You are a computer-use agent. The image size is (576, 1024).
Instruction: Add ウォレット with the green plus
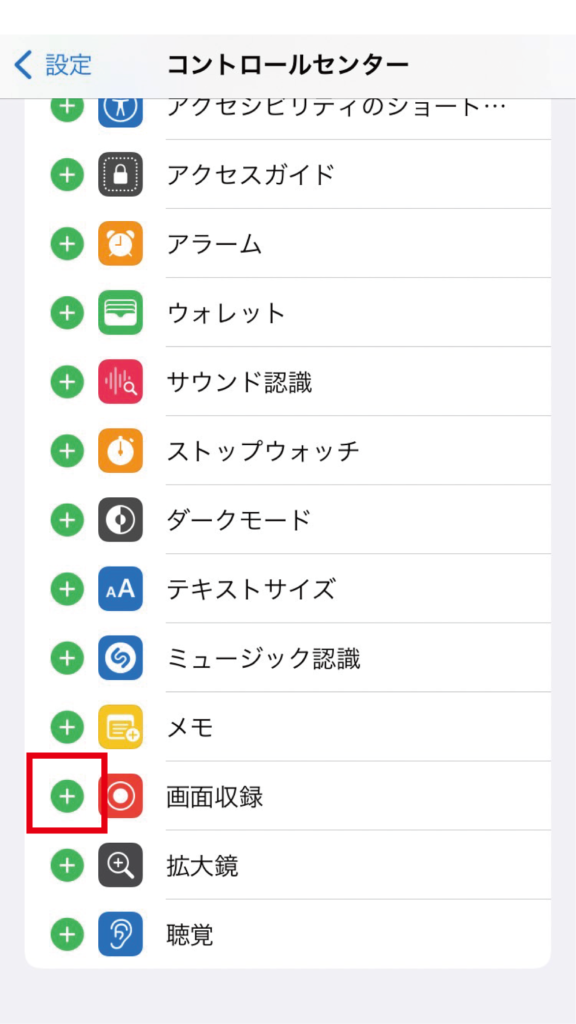coord(67,313)
